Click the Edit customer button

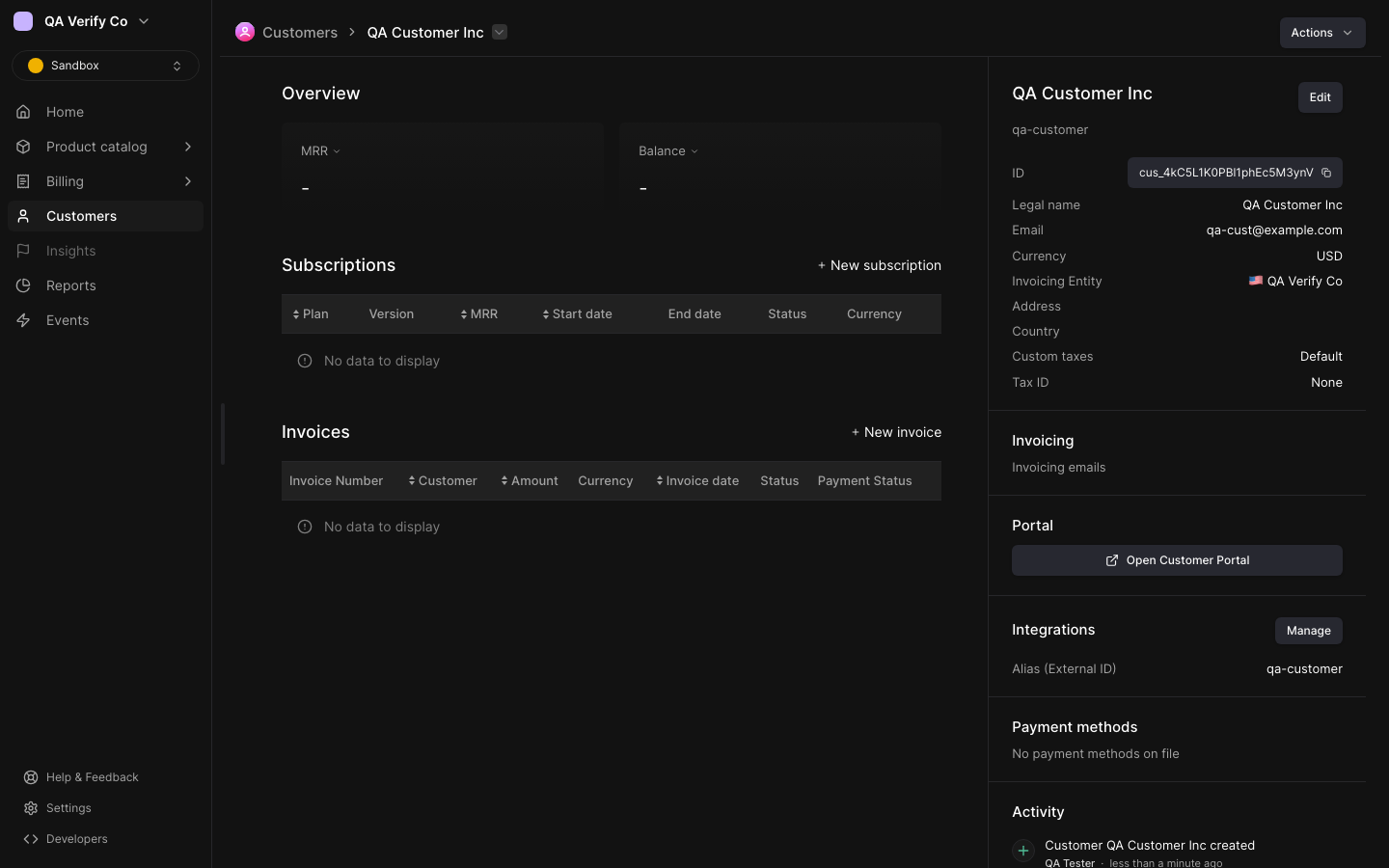(1321, 97)
